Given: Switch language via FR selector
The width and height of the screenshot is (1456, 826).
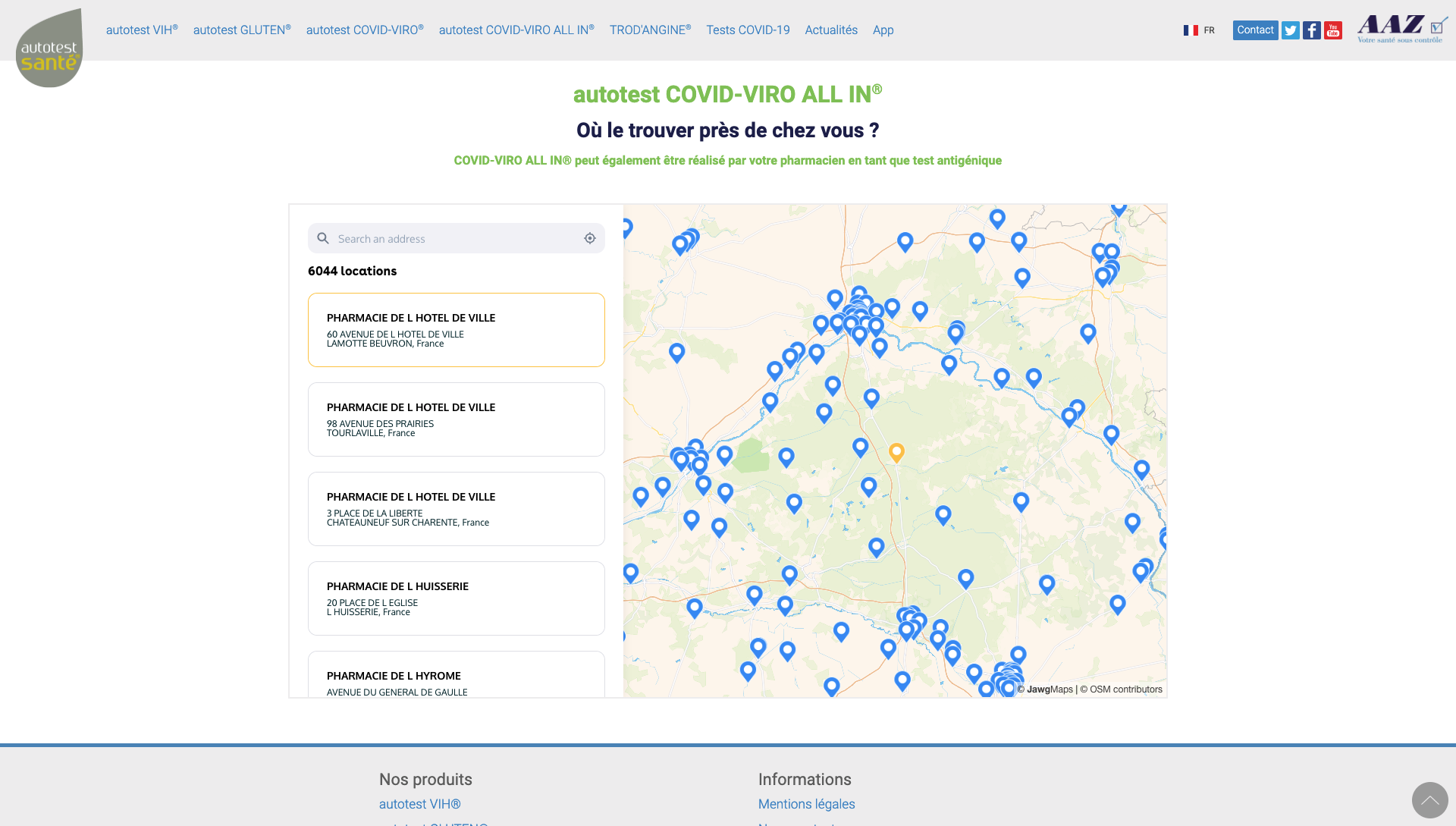Looking at the screenshot, I should (x=1199, y=30).
